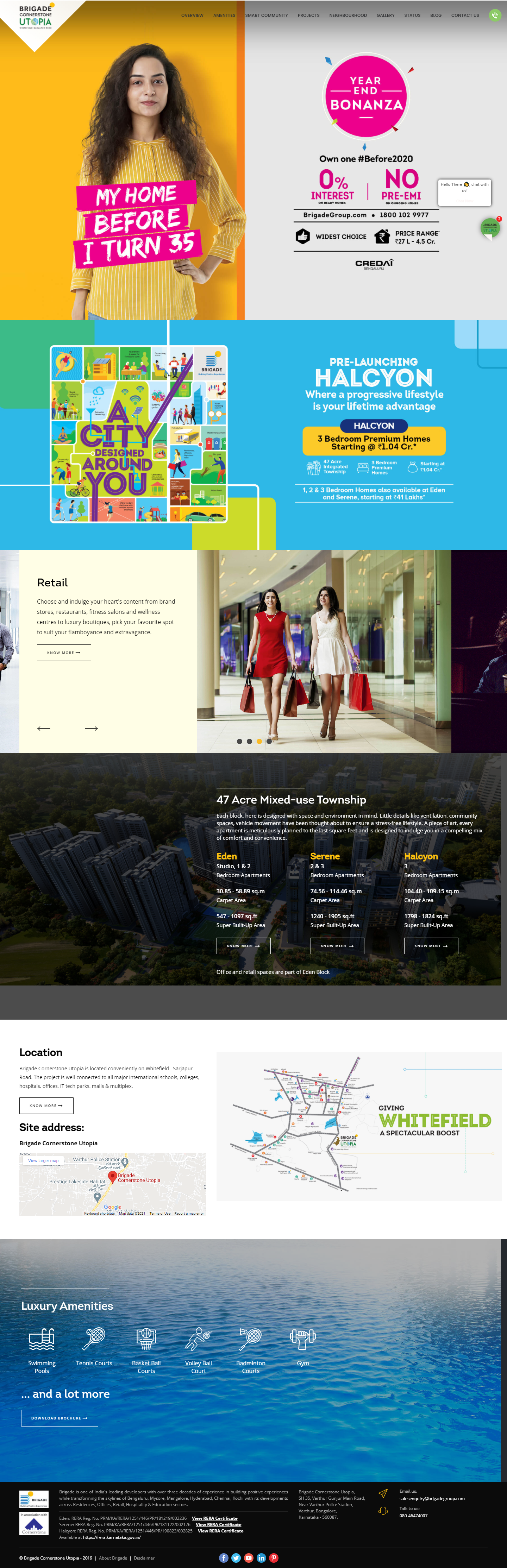Image resolution: width=507 pixels, height=1568 pixels.
Task: Open the Pinterest social icon in footer
Action: point(274,1558)
